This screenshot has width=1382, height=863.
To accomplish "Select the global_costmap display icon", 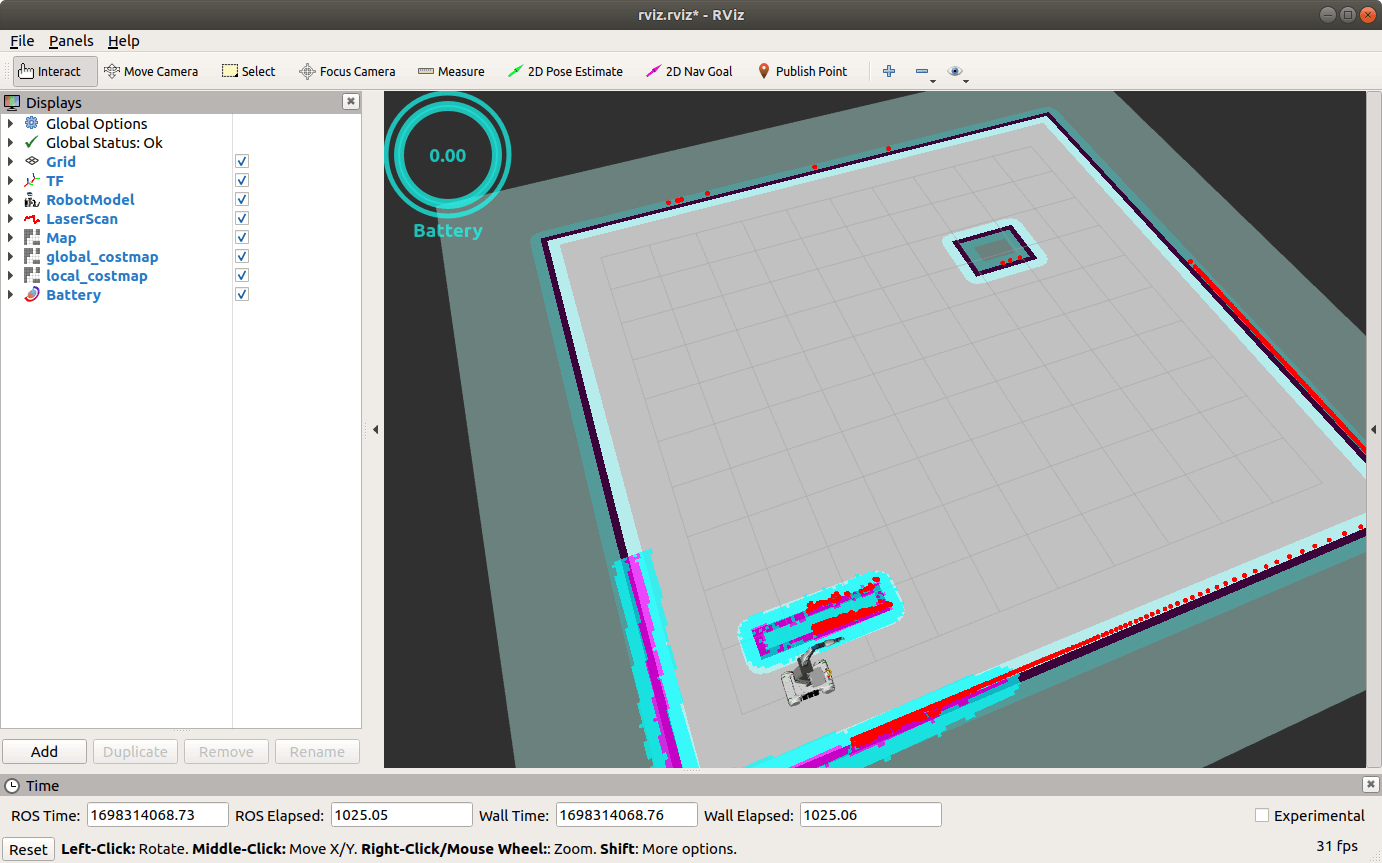I will coord(32,256).
